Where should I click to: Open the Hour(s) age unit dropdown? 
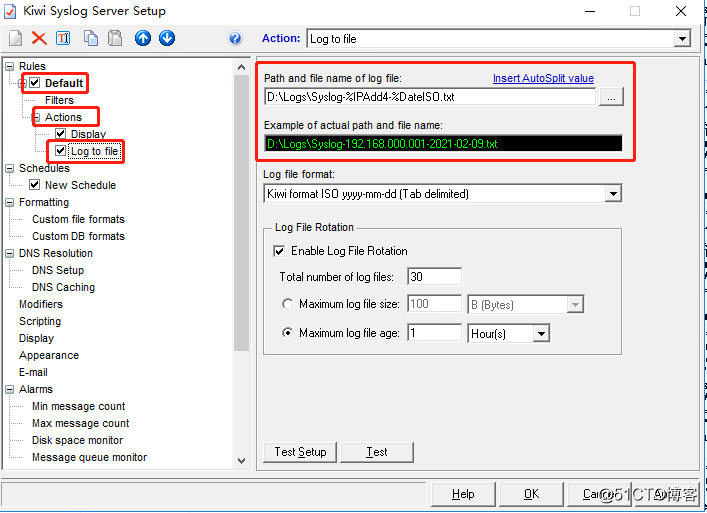click(x=541, y=334)
